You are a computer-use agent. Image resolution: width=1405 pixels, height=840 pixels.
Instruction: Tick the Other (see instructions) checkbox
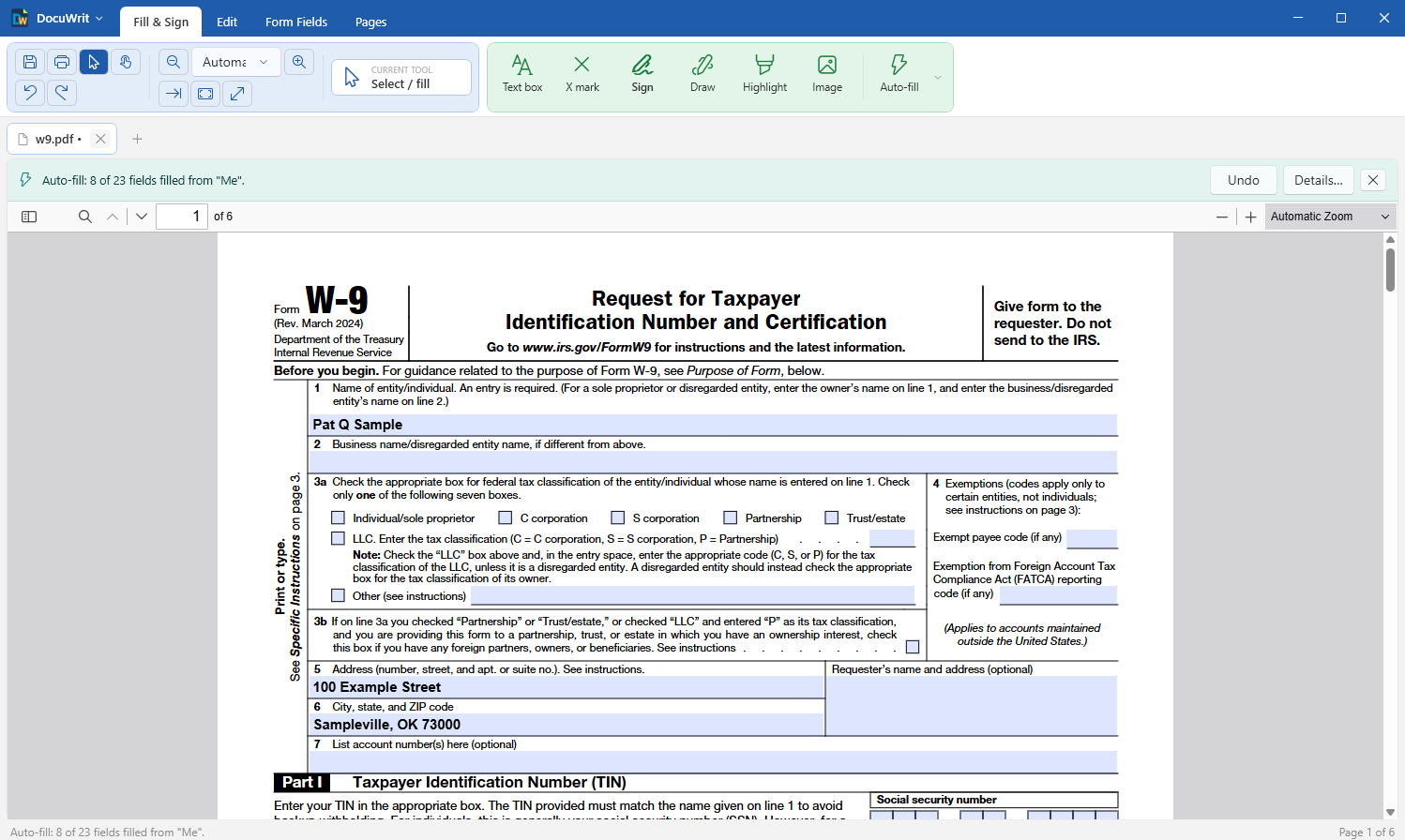(x=339, y=595)
